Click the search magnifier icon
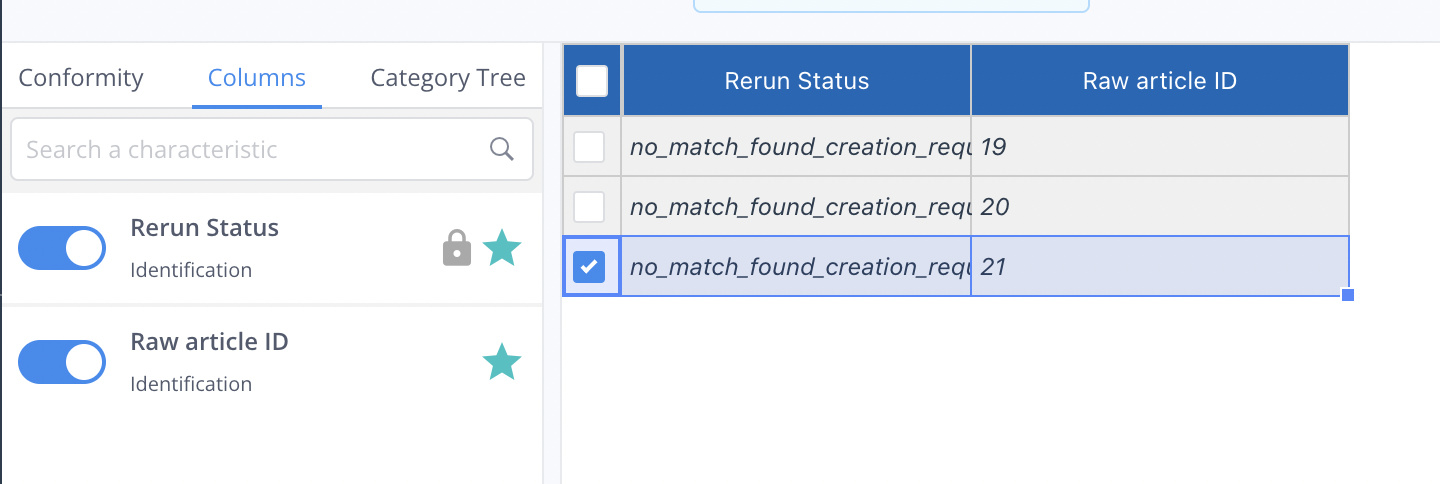This screenshot has height=484, width=1440. click(502, 150)
